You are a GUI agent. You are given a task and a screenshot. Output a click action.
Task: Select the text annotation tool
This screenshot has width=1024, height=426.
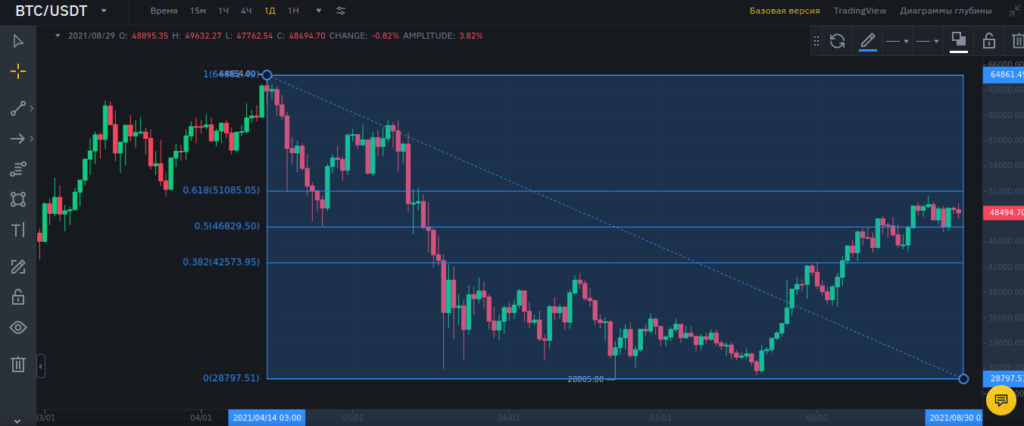point(18,230)
